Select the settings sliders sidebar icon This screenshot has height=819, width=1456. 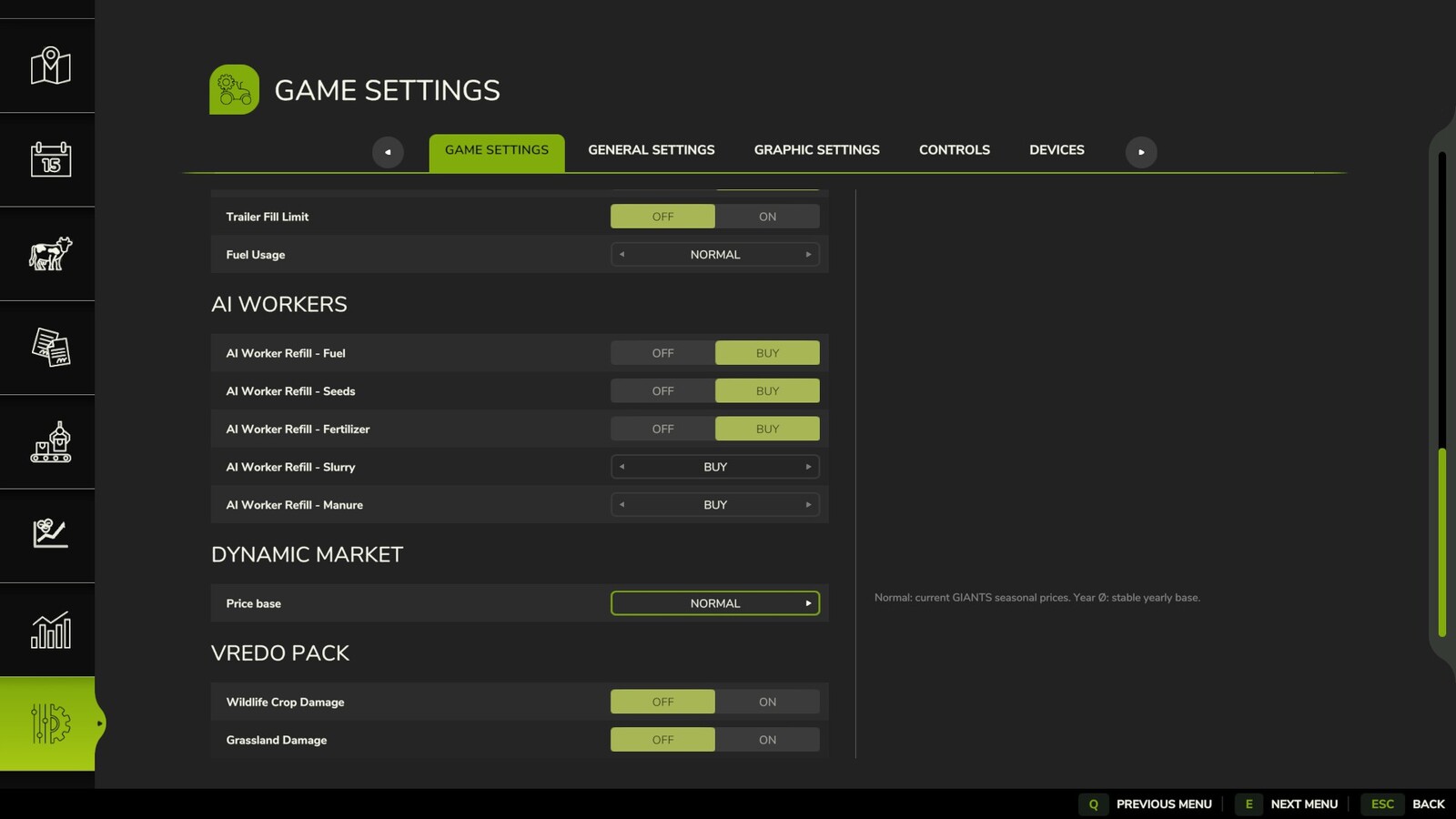point(50,723)
